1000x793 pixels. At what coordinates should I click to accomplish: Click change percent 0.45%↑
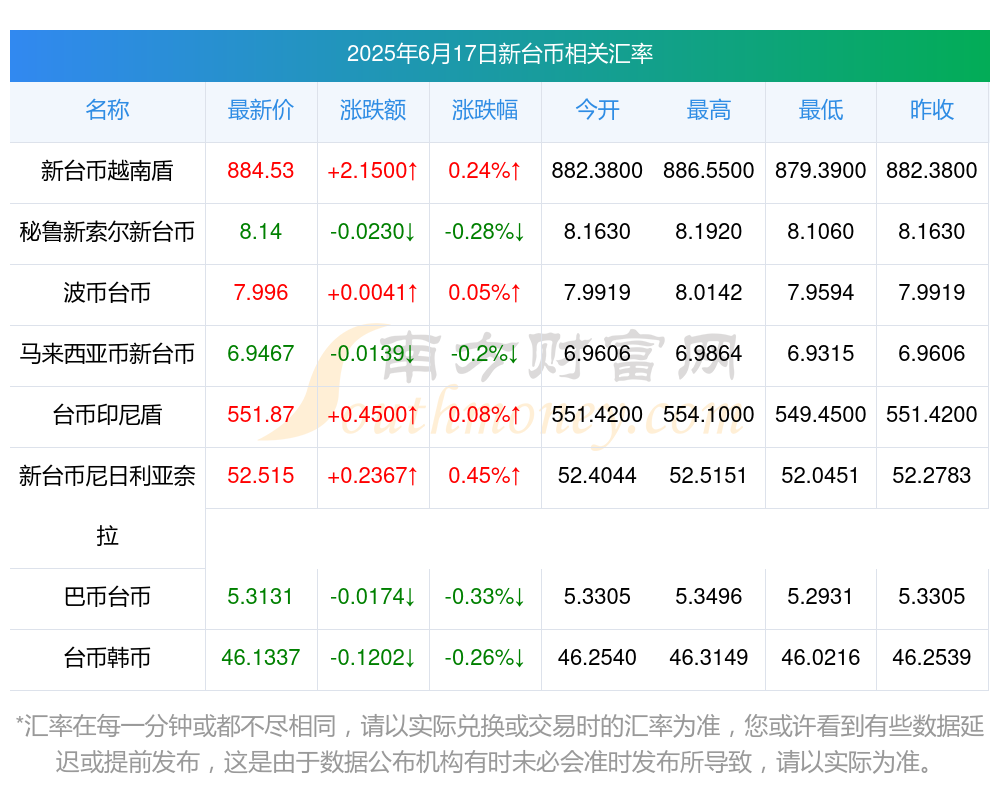(485, 475)
